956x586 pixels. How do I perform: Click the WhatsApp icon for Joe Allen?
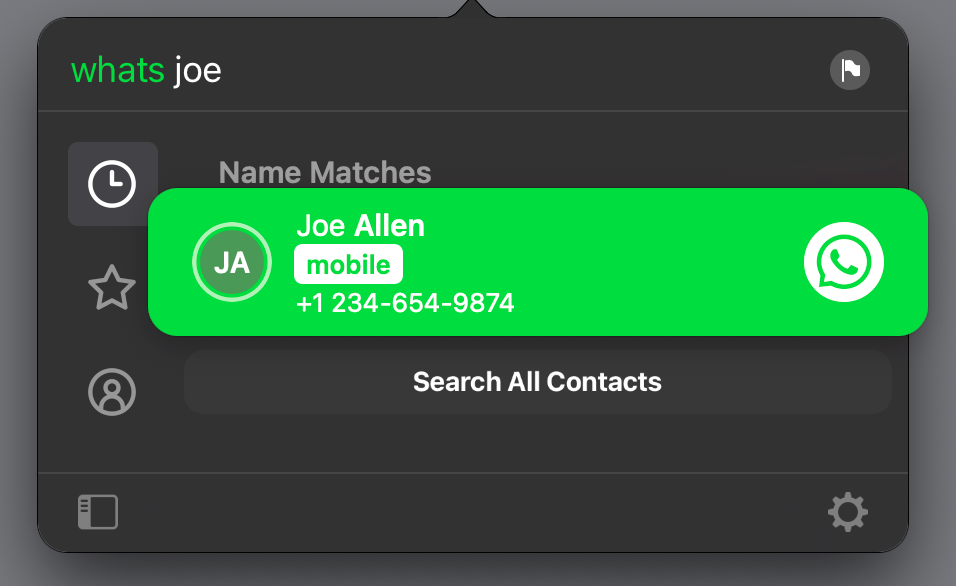pos(843,262)
